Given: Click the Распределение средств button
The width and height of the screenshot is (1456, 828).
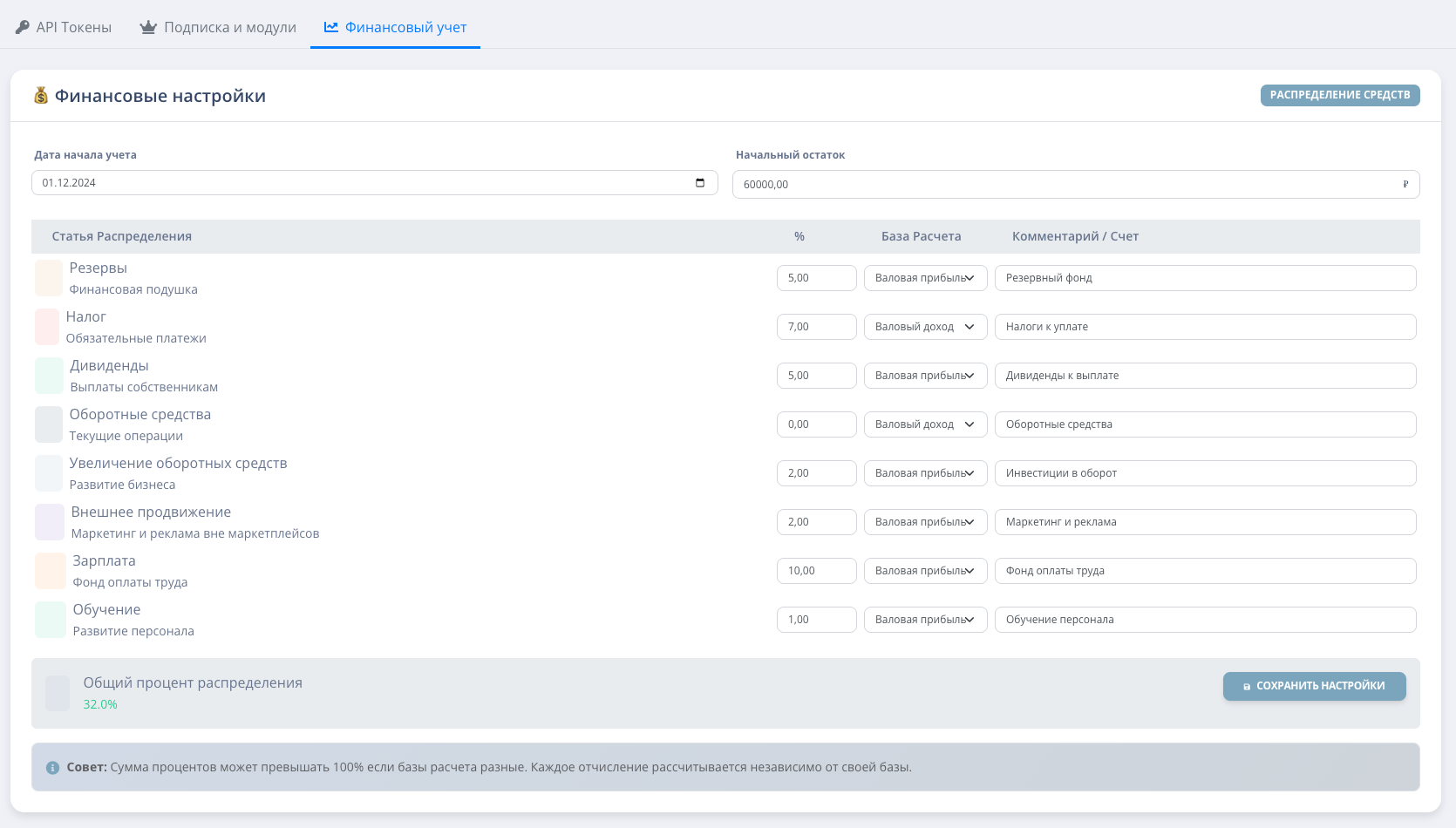Looking at the screenshot, I should pyautogui.click(x=1339, y=95).
